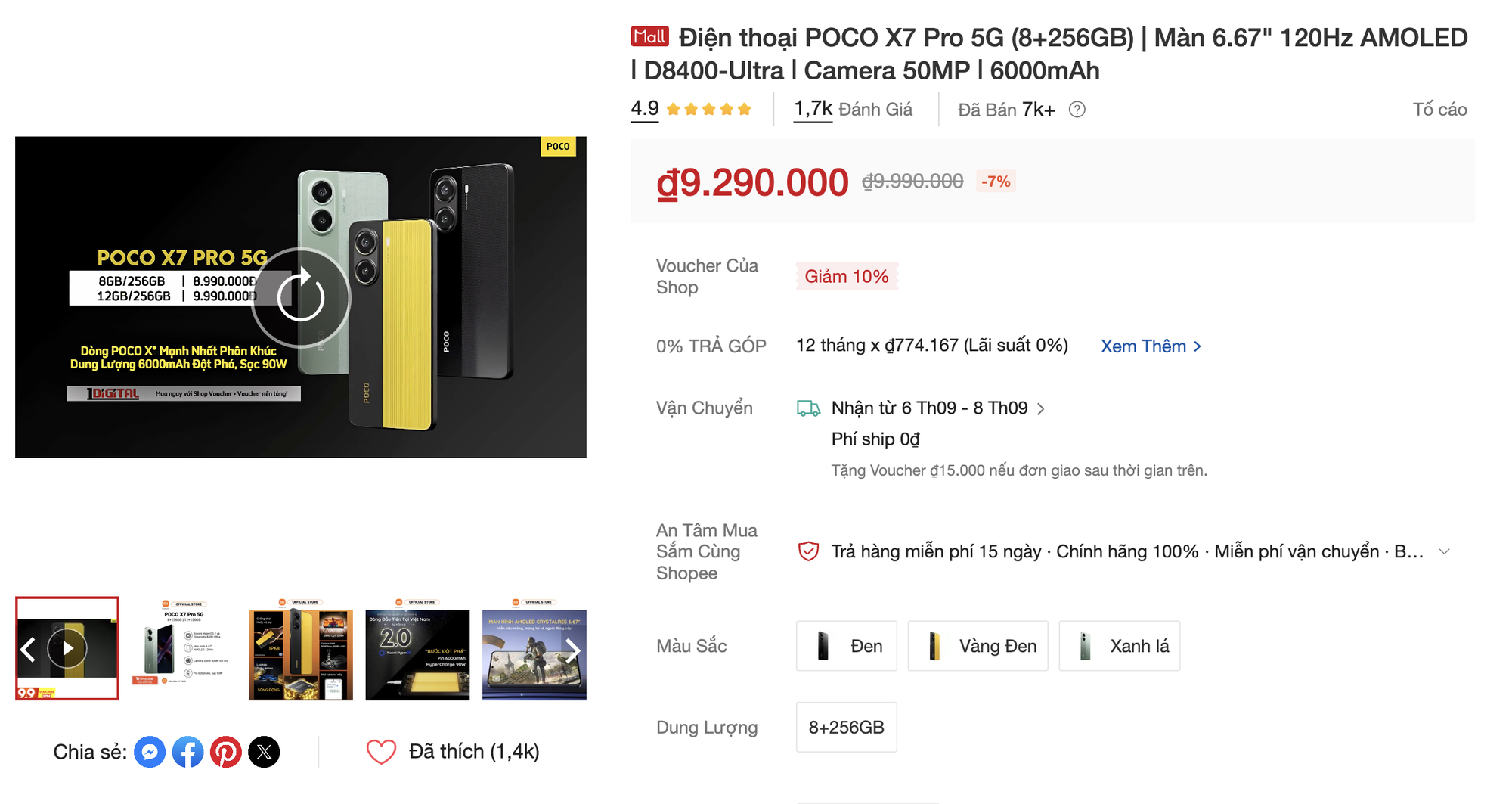Click the red shield icon beside return policy

(x=807, y=551)
